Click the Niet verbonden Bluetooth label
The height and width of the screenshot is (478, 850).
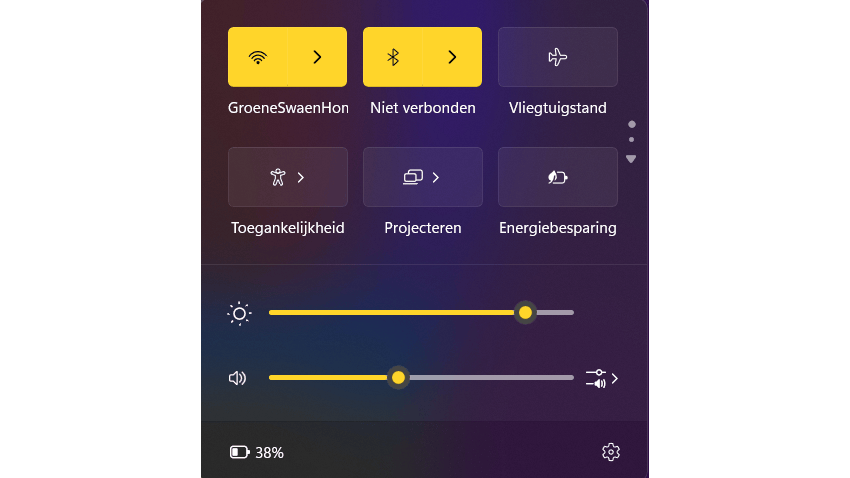pyautogui.click(x=422, y=108)
